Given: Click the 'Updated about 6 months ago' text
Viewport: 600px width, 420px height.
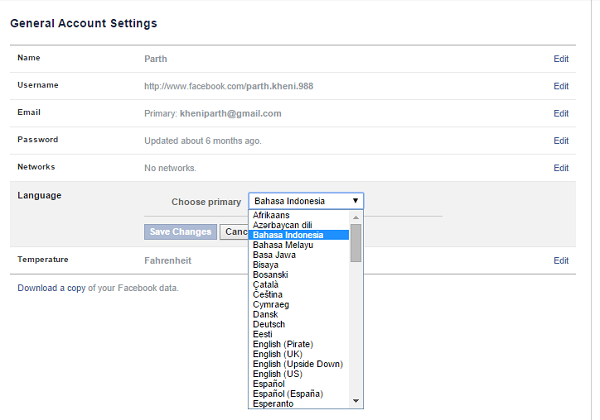Looking at the screenshot, I should click(203, 141).
